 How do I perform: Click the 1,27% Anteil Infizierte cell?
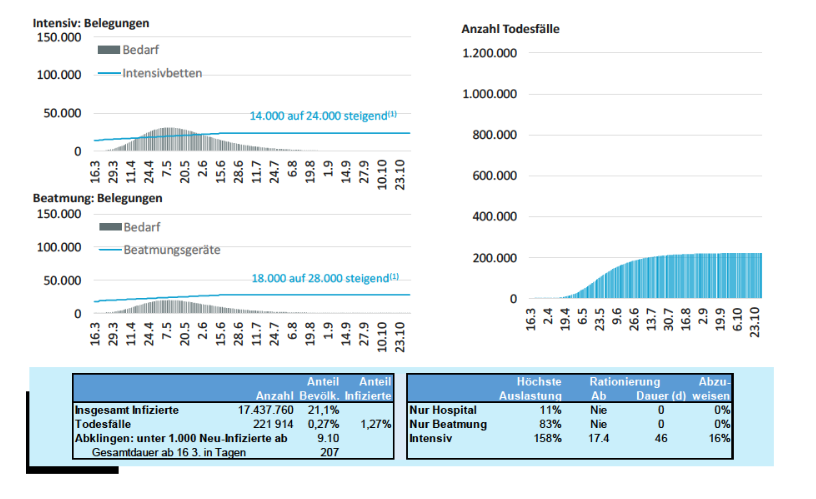tap(375, 424)
